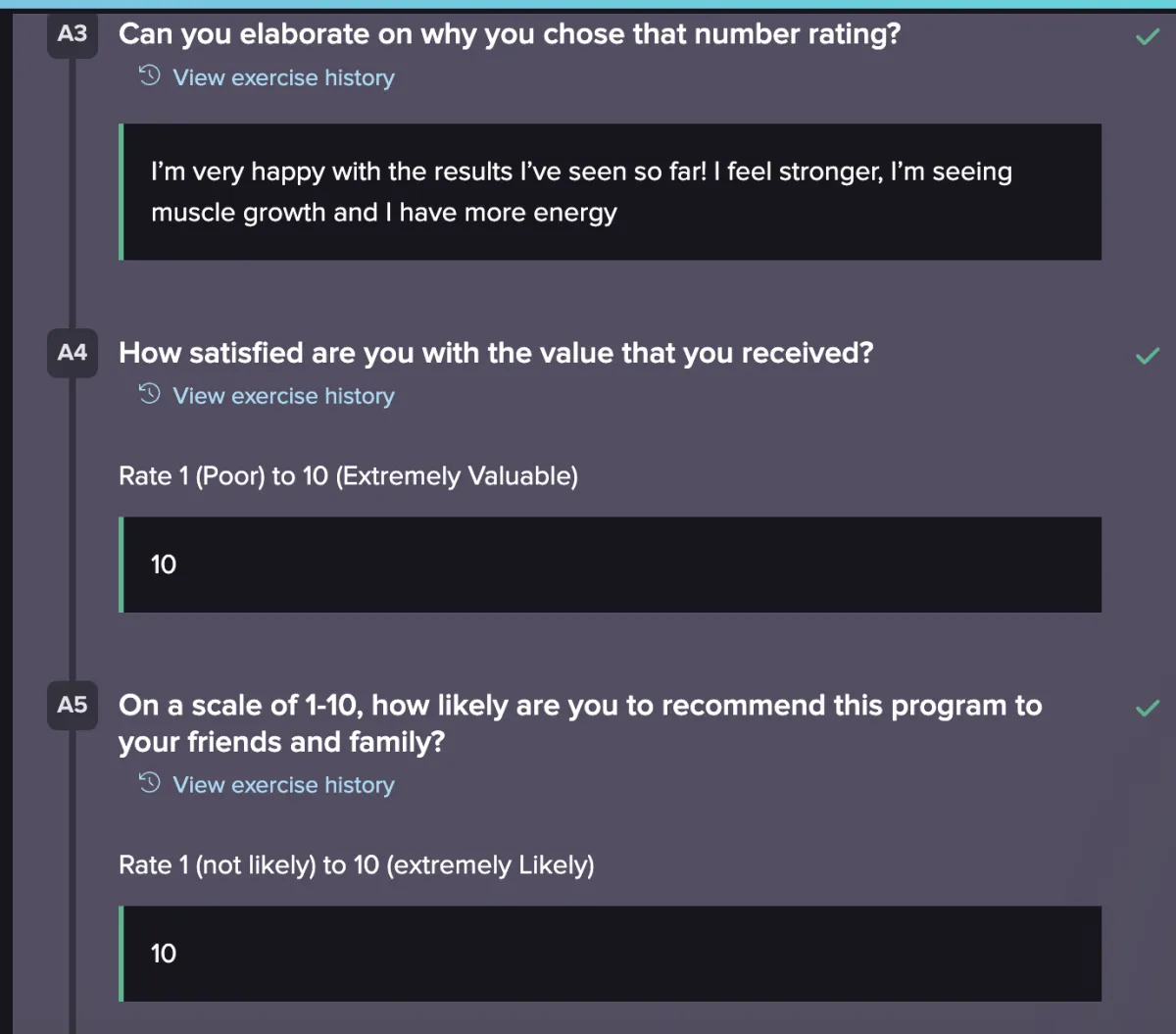Click the "Rate 1 (Poor) to 10" label
Screen dimensions: 1176x1034
tap(348, 476)
